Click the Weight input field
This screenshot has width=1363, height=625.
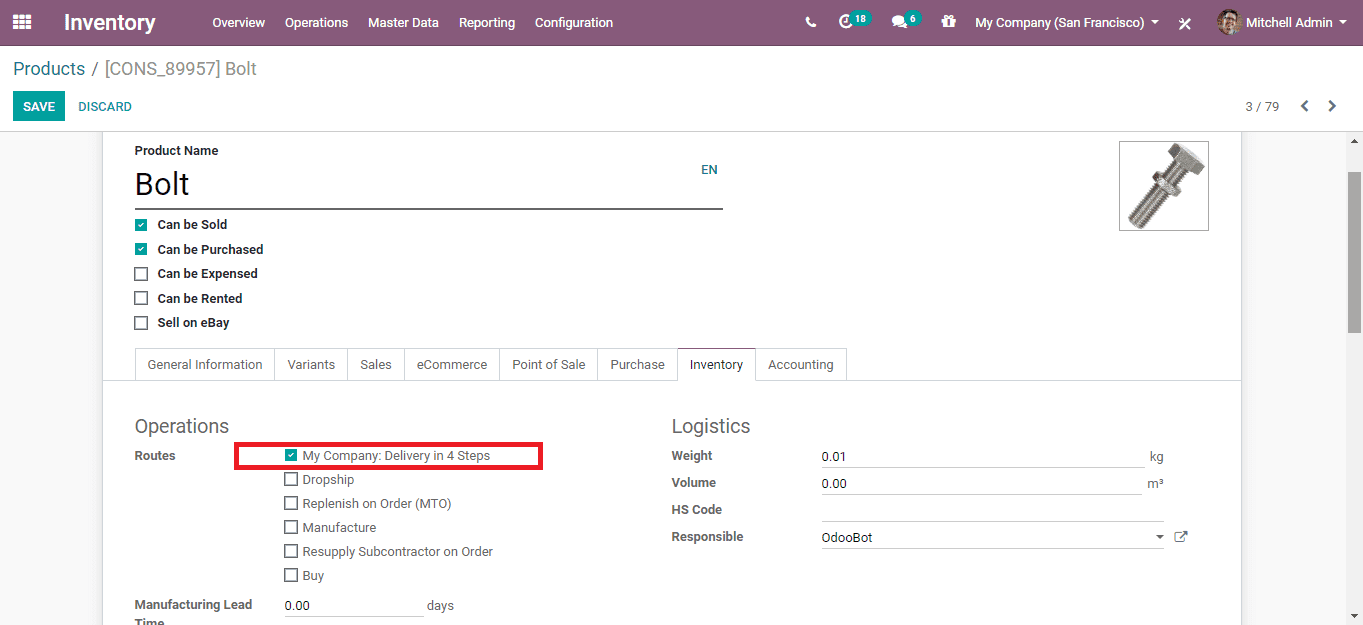point(982,457)
